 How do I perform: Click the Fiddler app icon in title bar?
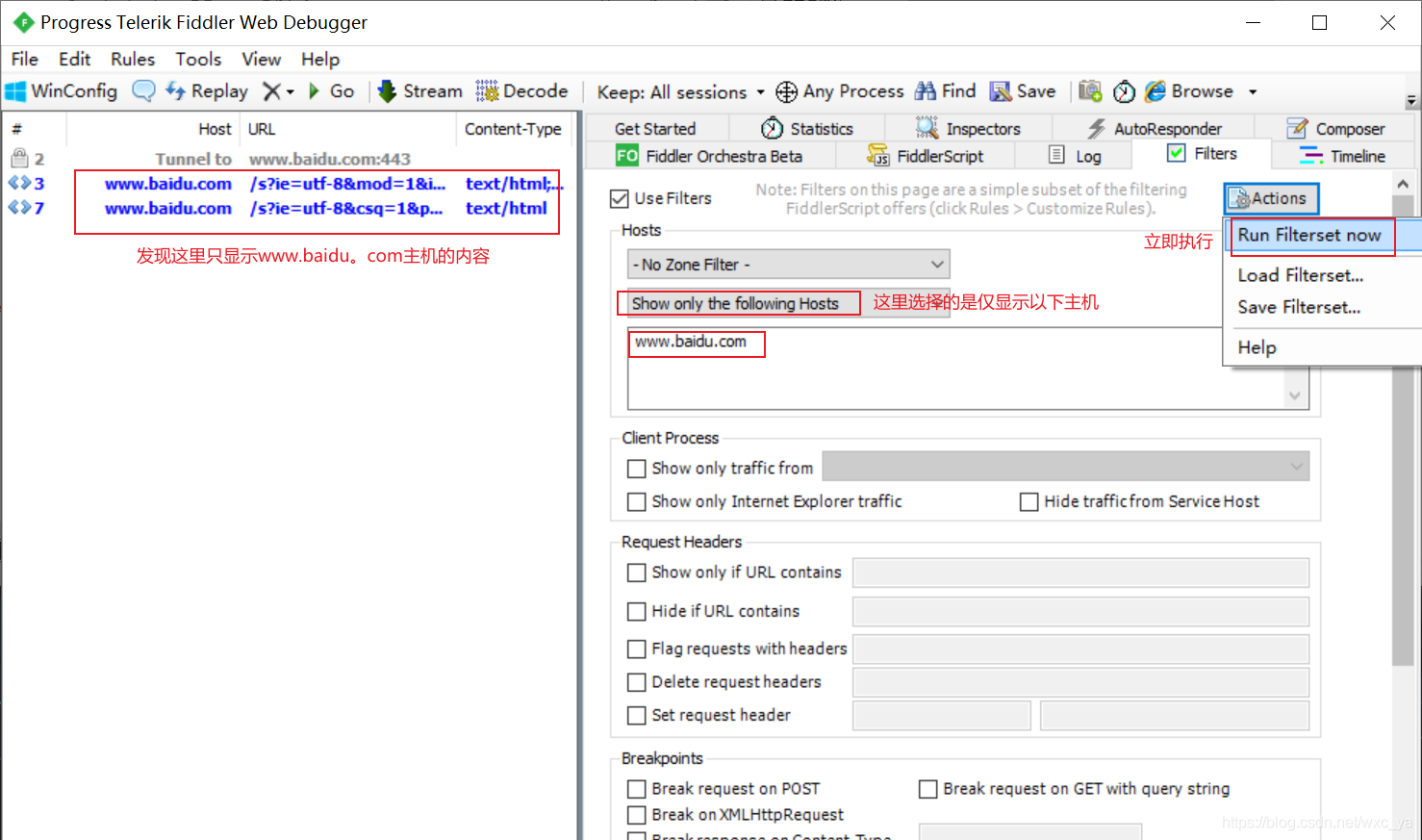(22, 22)
